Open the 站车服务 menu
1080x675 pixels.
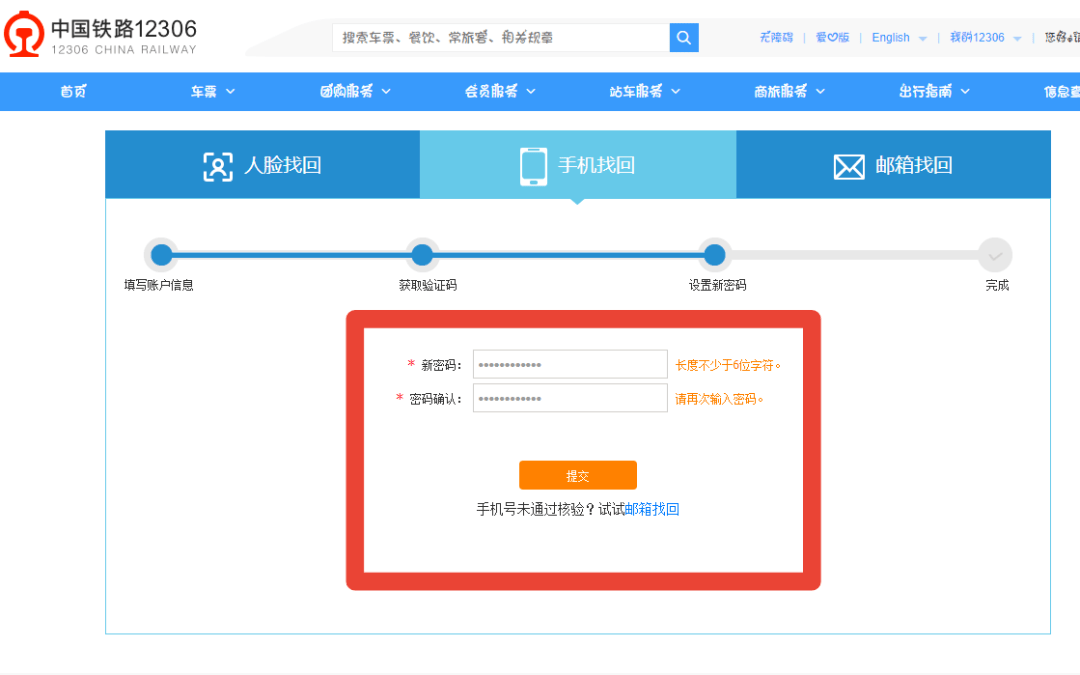(x=645, y=91)
